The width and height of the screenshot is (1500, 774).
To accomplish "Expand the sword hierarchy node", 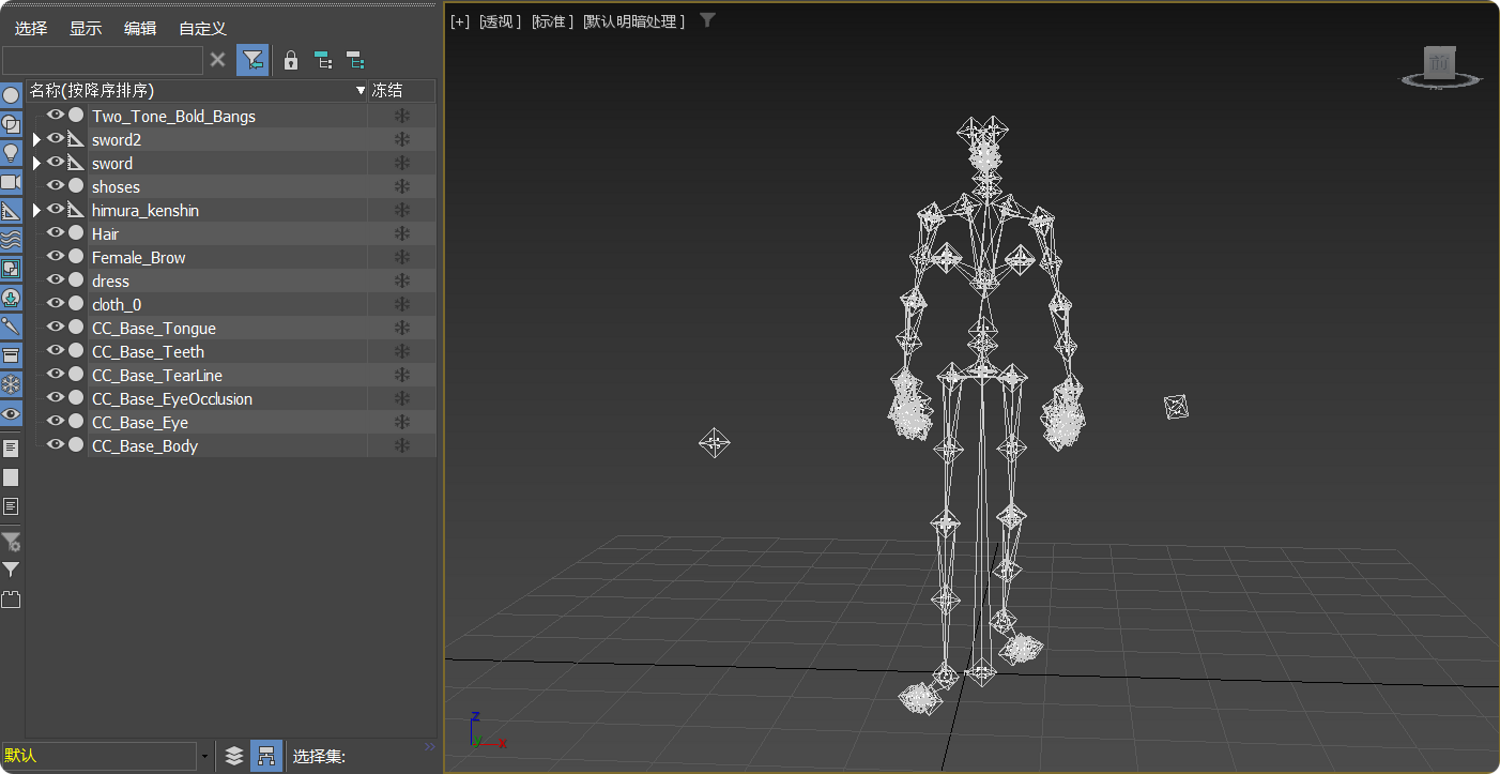I will click(x=37, y=163).
